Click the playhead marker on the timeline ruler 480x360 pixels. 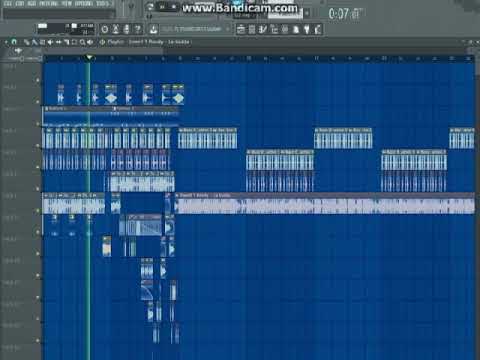click(89, 58)
